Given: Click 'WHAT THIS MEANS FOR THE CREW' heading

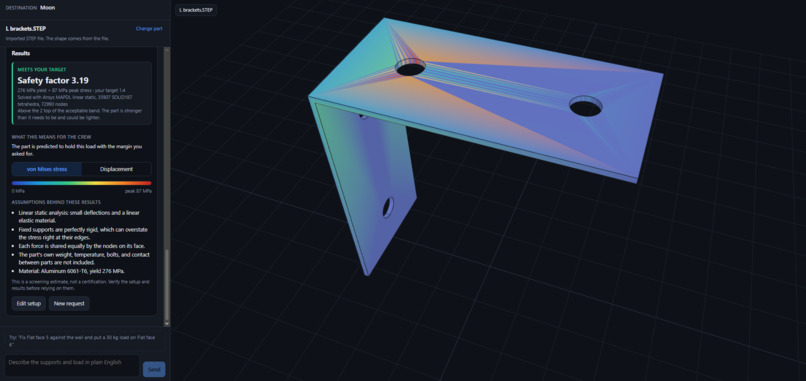Looking at the screenshot, I should (x=50, y=137).
